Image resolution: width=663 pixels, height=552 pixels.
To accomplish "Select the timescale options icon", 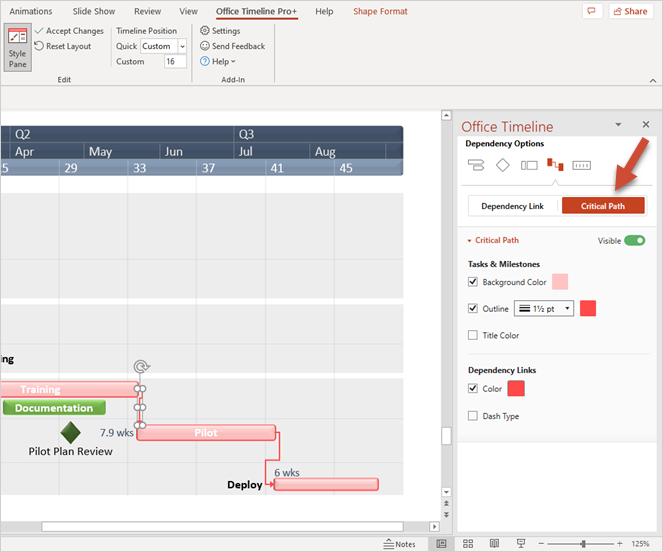I will pyautogui.click(x=582, y=165).
